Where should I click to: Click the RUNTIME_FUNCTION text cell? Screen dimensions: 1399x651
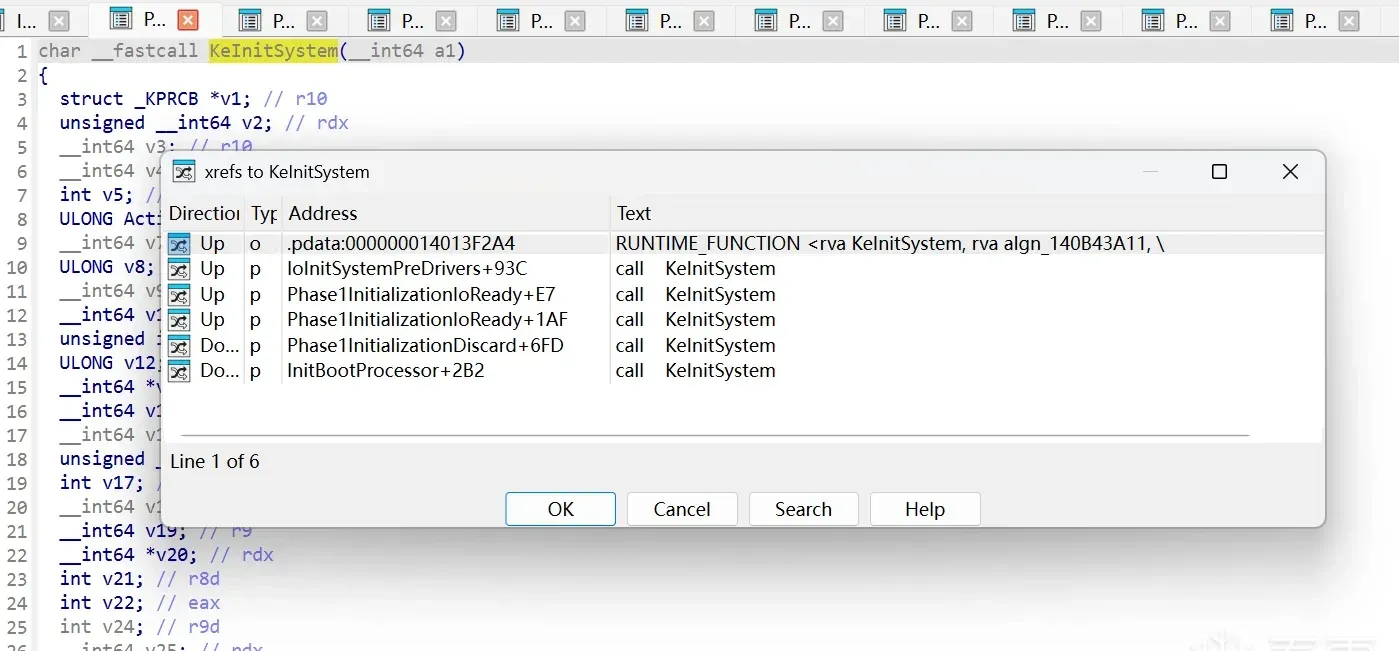(890, 243)
